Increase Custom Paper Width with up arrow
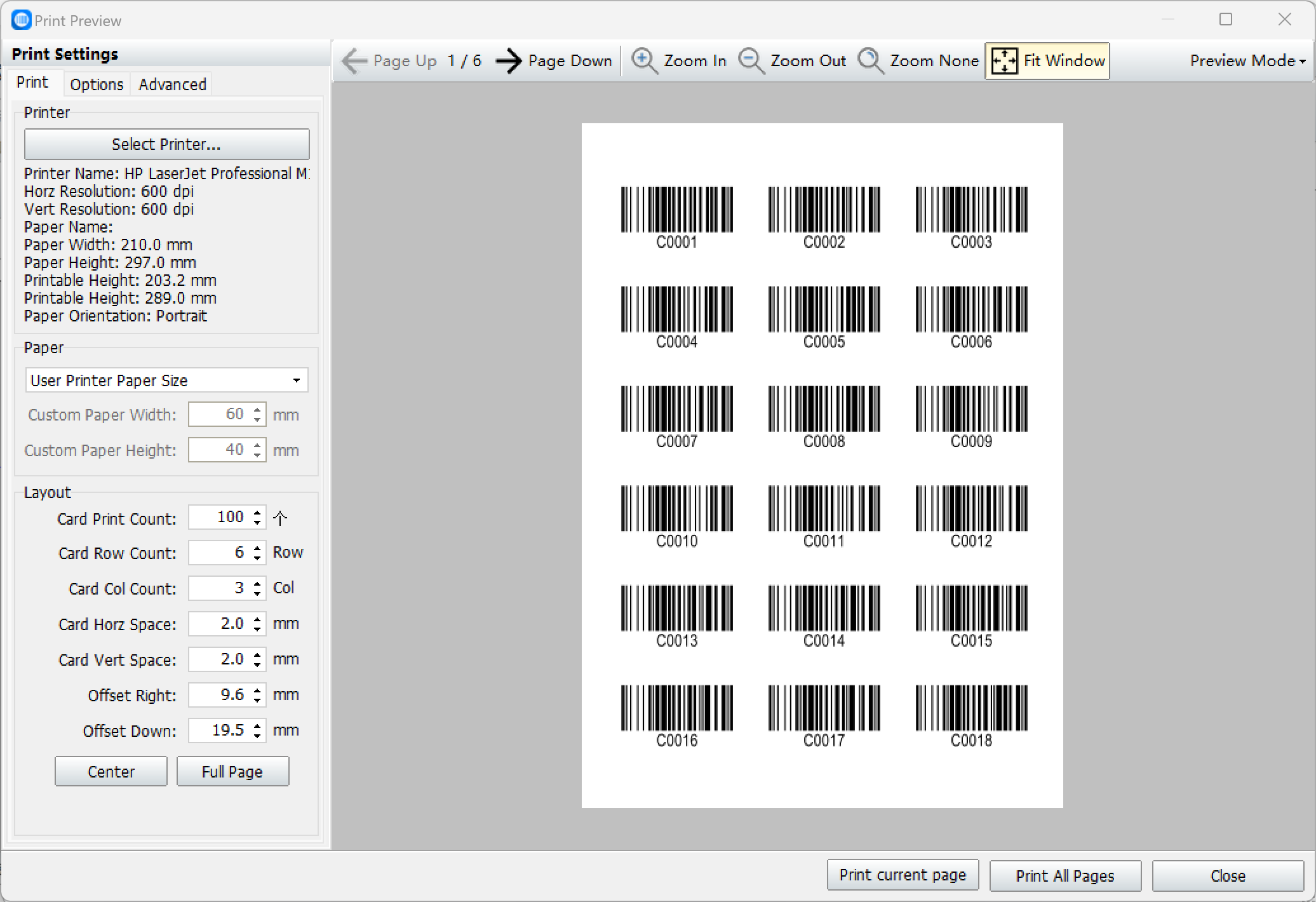Image resolution: width=1316 pixels, height=902 pixels. [257, 410]
